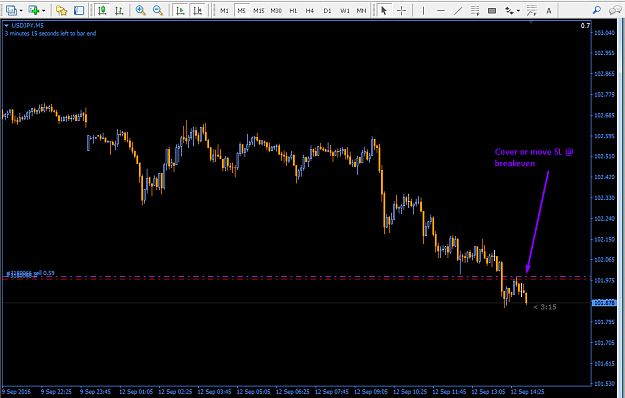
Task: Select the arrow cursor tool
Action: (x=384, y=10)
